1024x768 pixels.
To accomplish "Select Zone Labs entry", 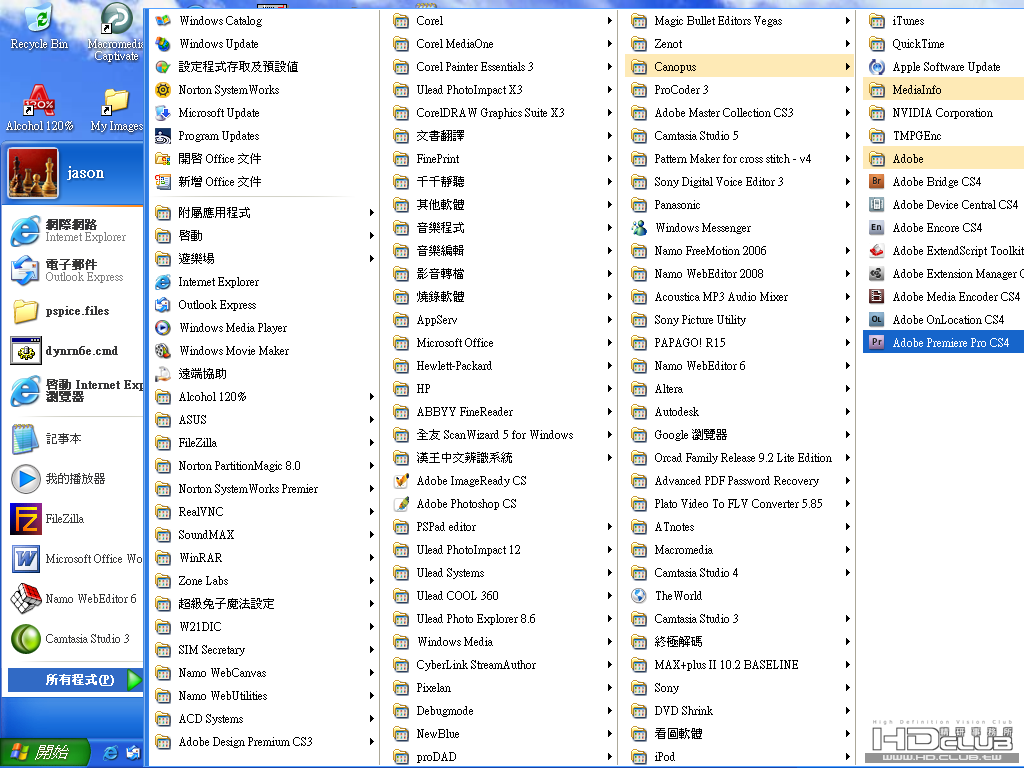I will coord(264,581).
